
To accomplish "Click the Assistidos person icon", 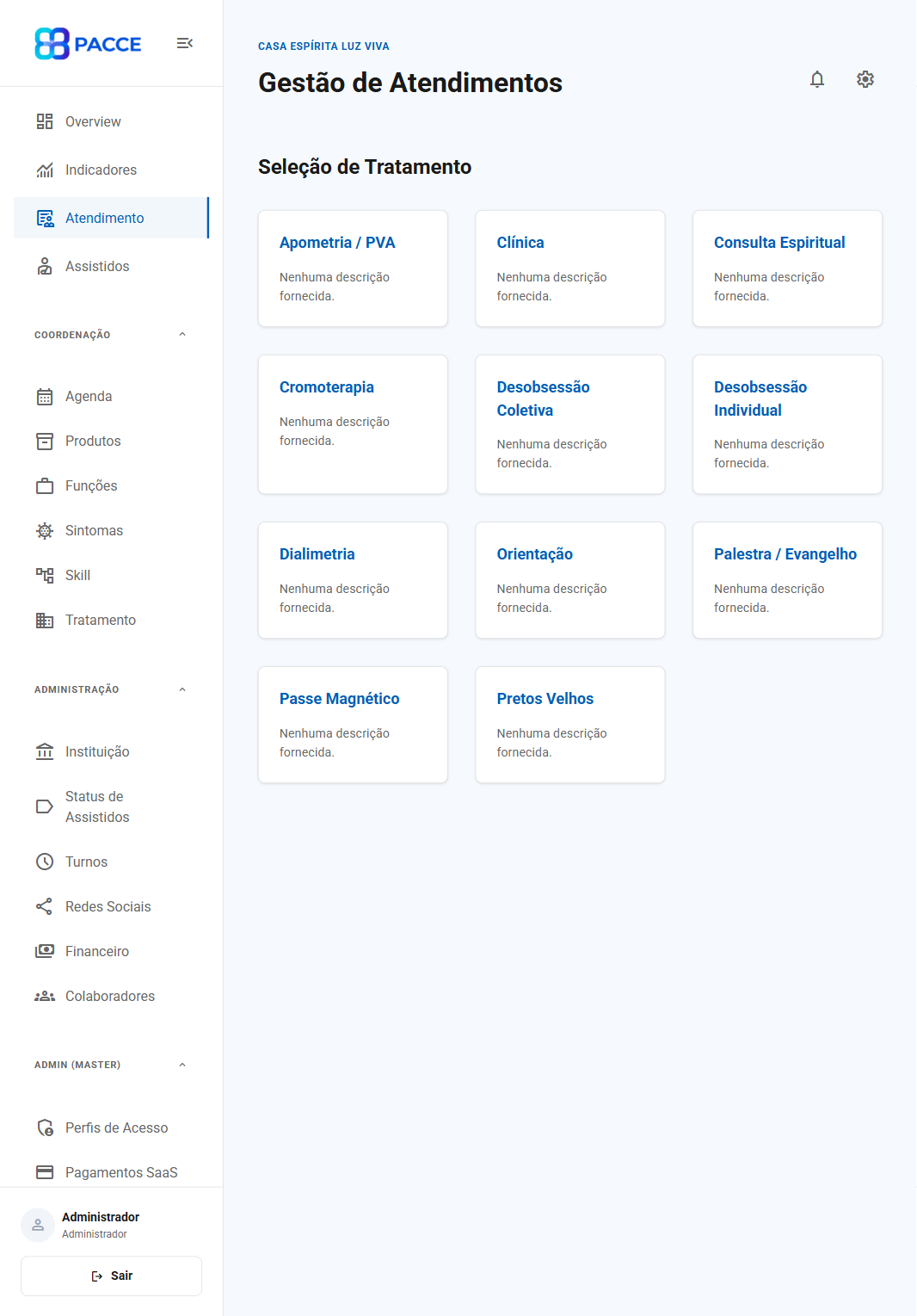I will 45,266.
